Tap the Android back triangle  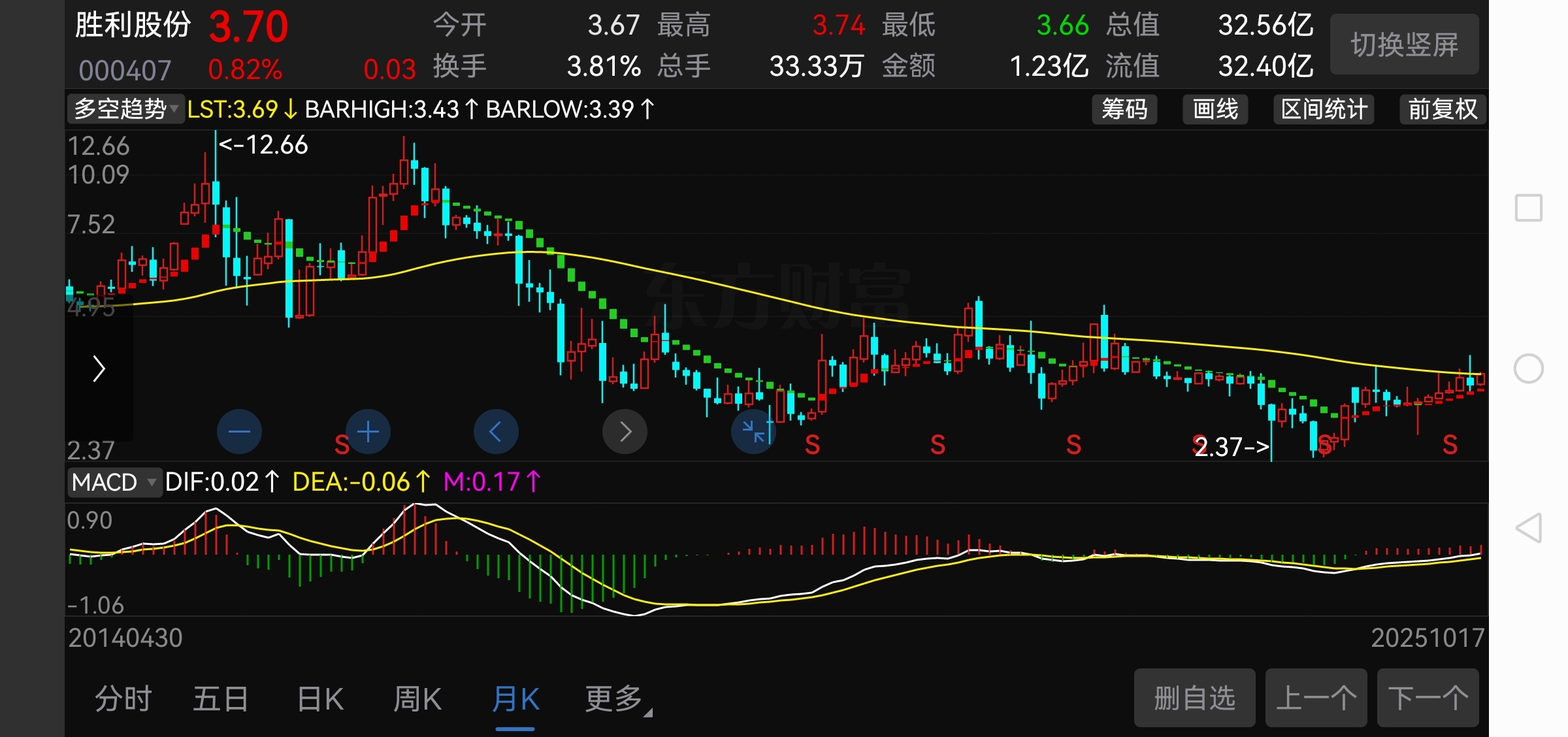coord(1529,528)
